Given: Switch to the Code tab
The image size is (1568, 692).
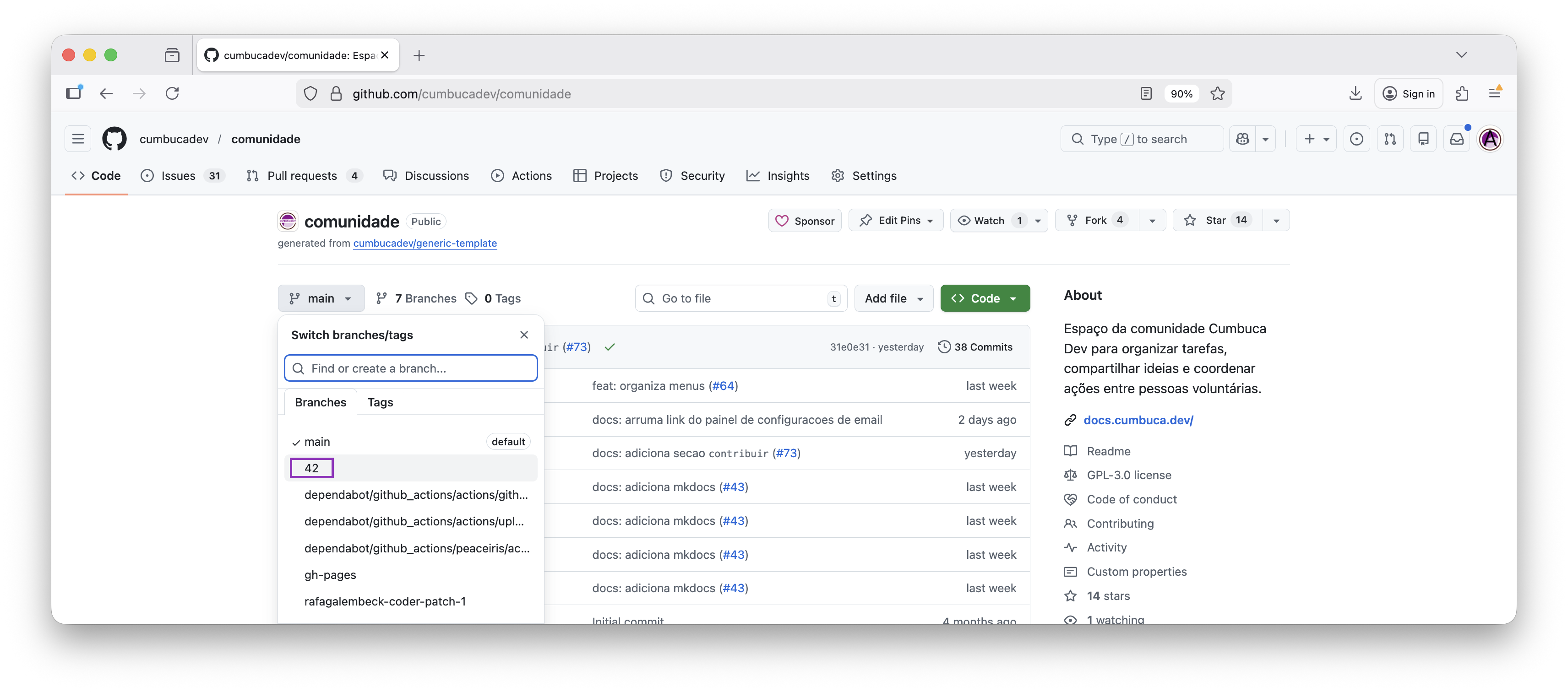Looking at the screenshot, I should [x=96, y=176].
